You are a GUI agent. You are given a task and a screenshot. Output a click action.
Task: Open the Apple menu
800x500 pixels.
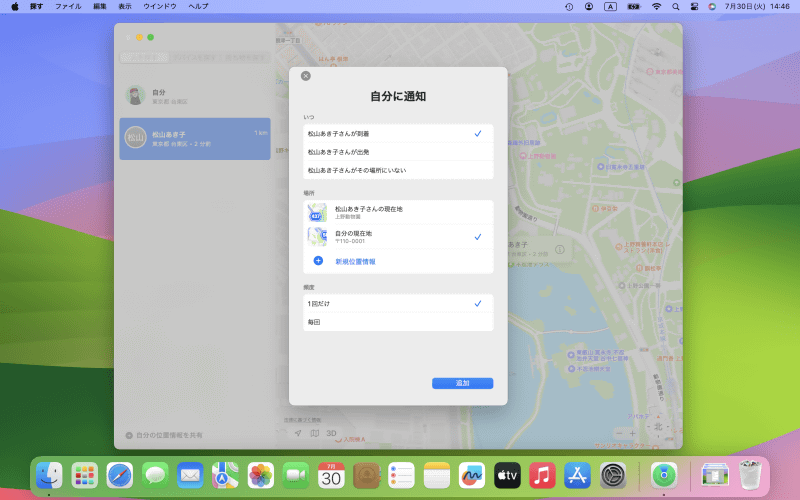tap(15, 7)
